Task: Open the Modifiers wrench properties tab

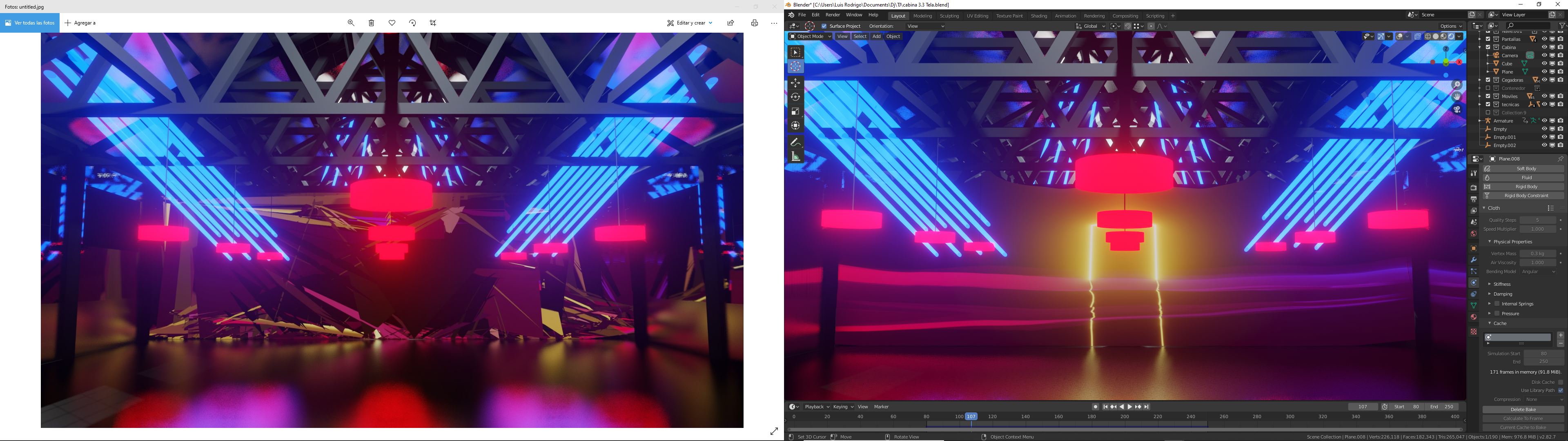Action: click(1474, 260)
